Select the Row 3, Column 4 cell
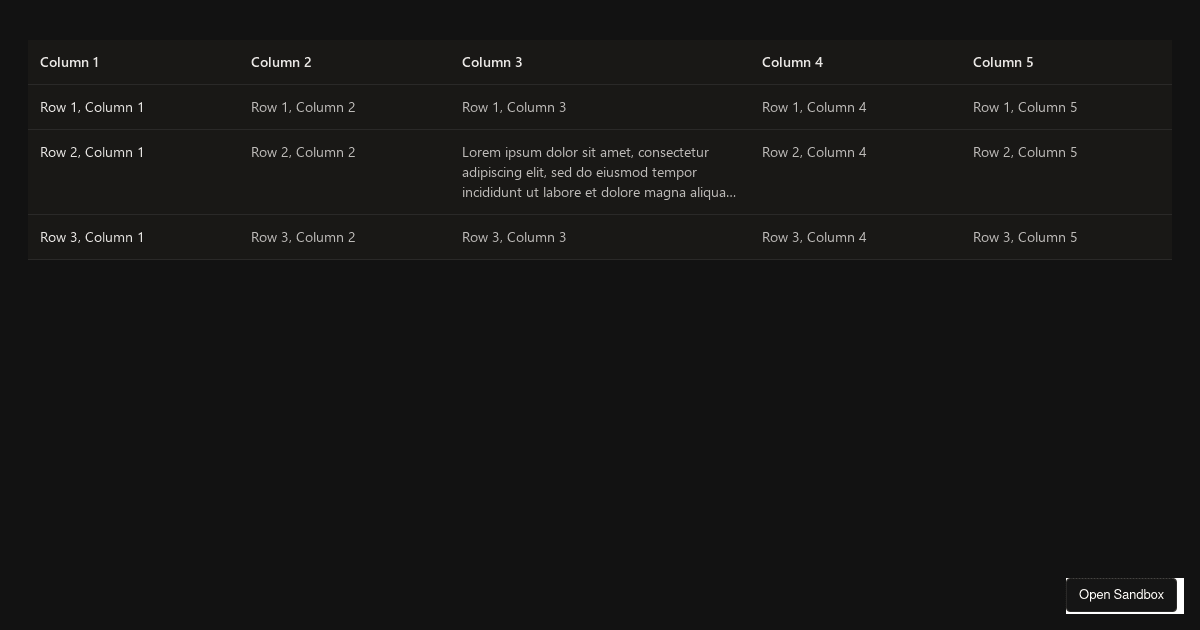 pos(814,237)
